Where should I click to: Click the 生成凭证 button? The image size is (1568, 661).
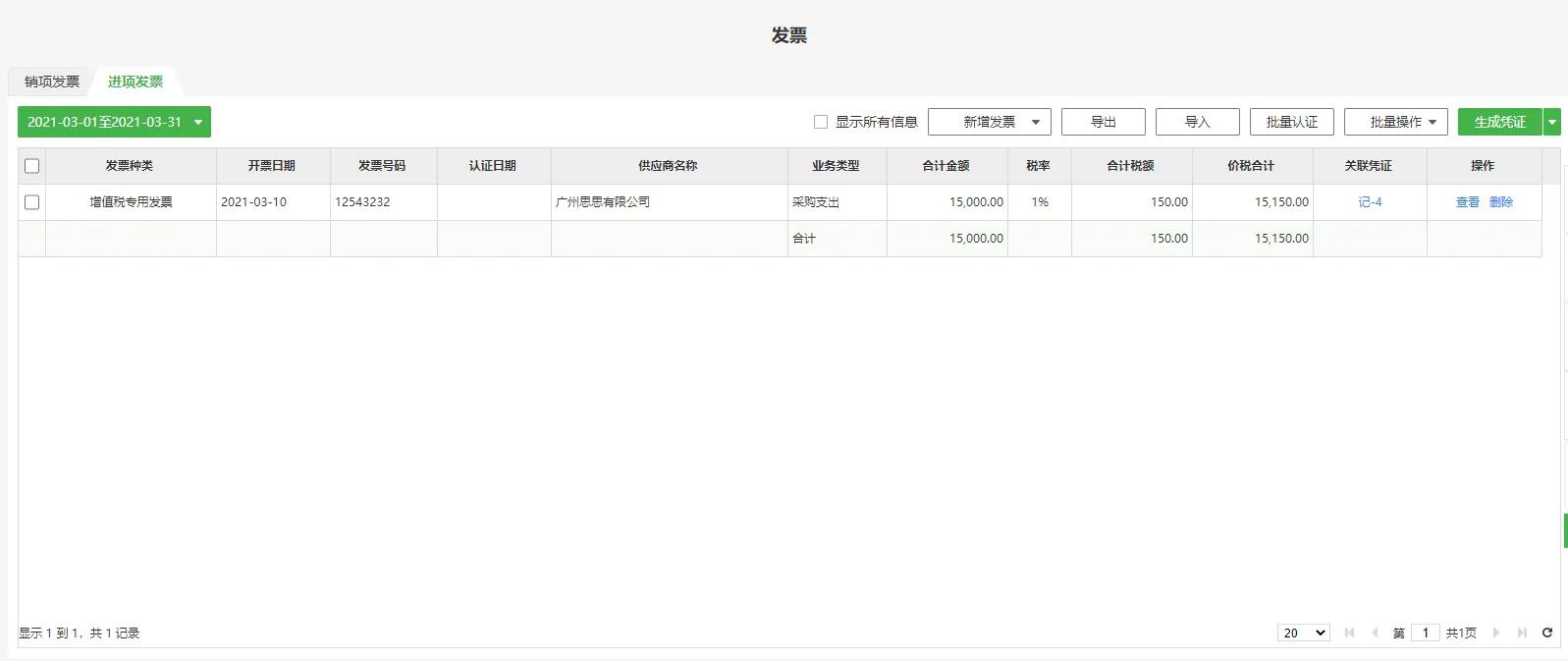pyautogui.click(x=1499, y=122)
